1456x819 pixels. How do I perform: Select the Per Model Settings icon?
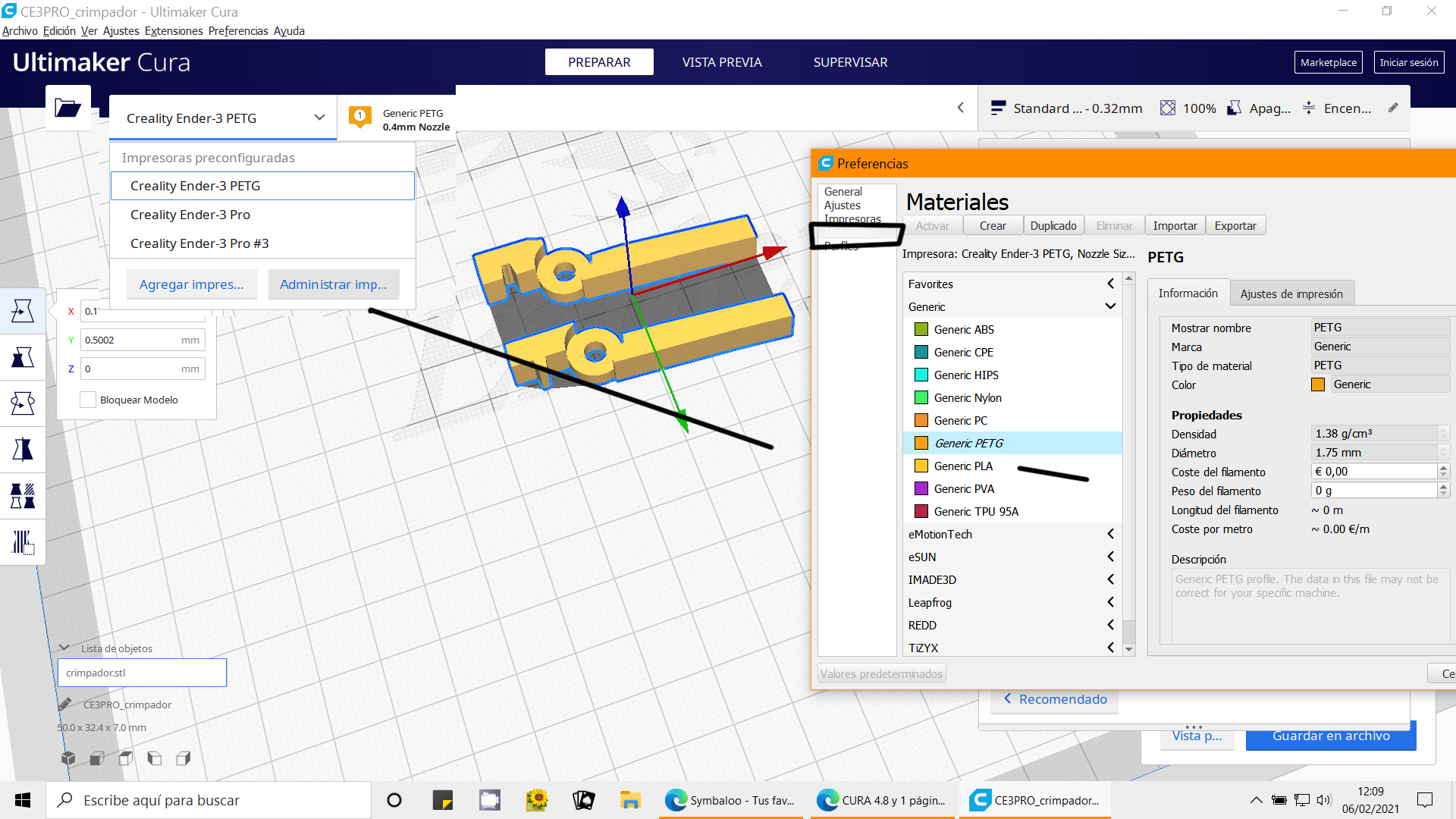22,496
